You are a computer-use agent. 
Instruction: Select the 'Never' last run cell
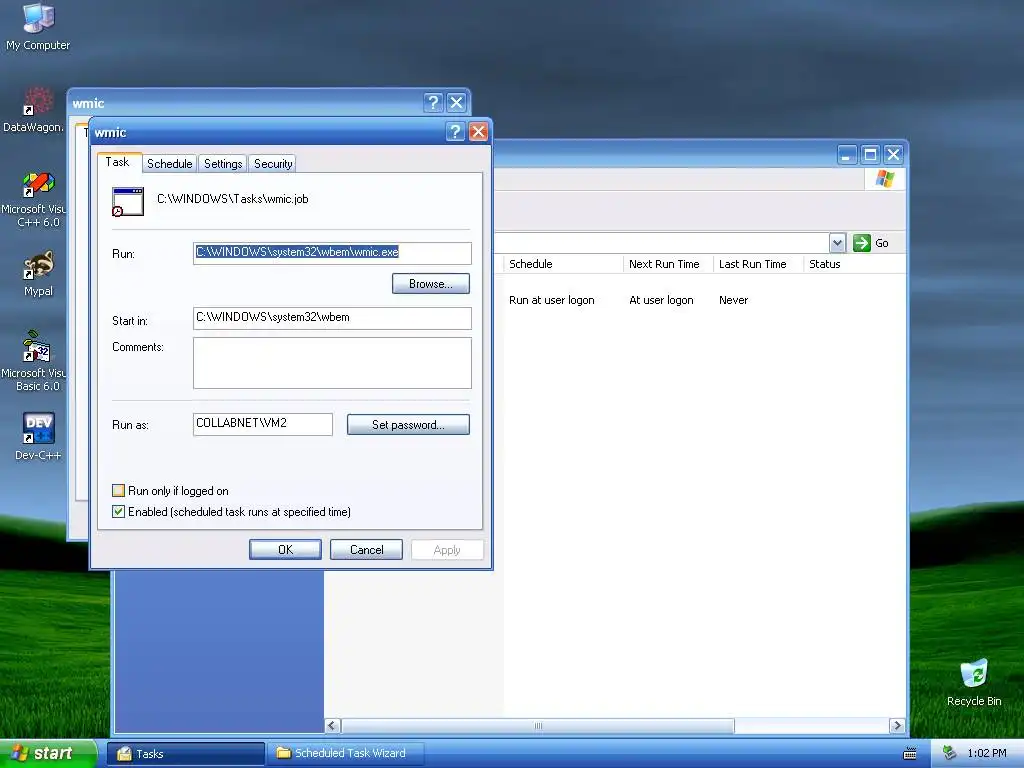(x=733, y=300)
